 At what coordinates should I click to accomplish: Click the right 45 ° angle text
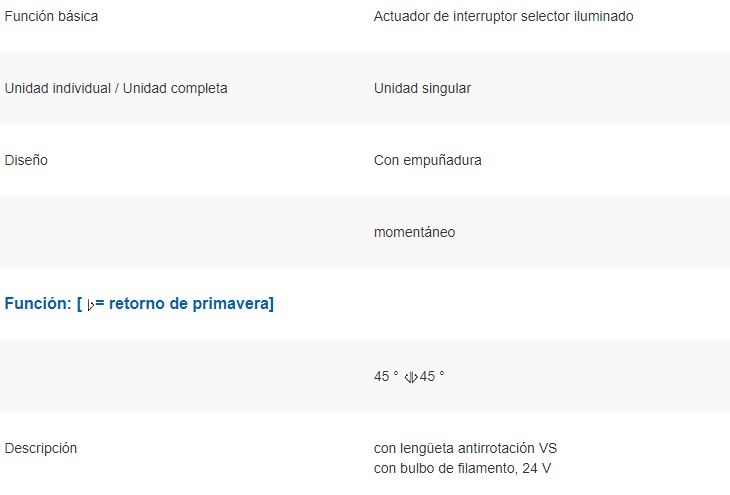pyautogui.click(x=432, y=376)
